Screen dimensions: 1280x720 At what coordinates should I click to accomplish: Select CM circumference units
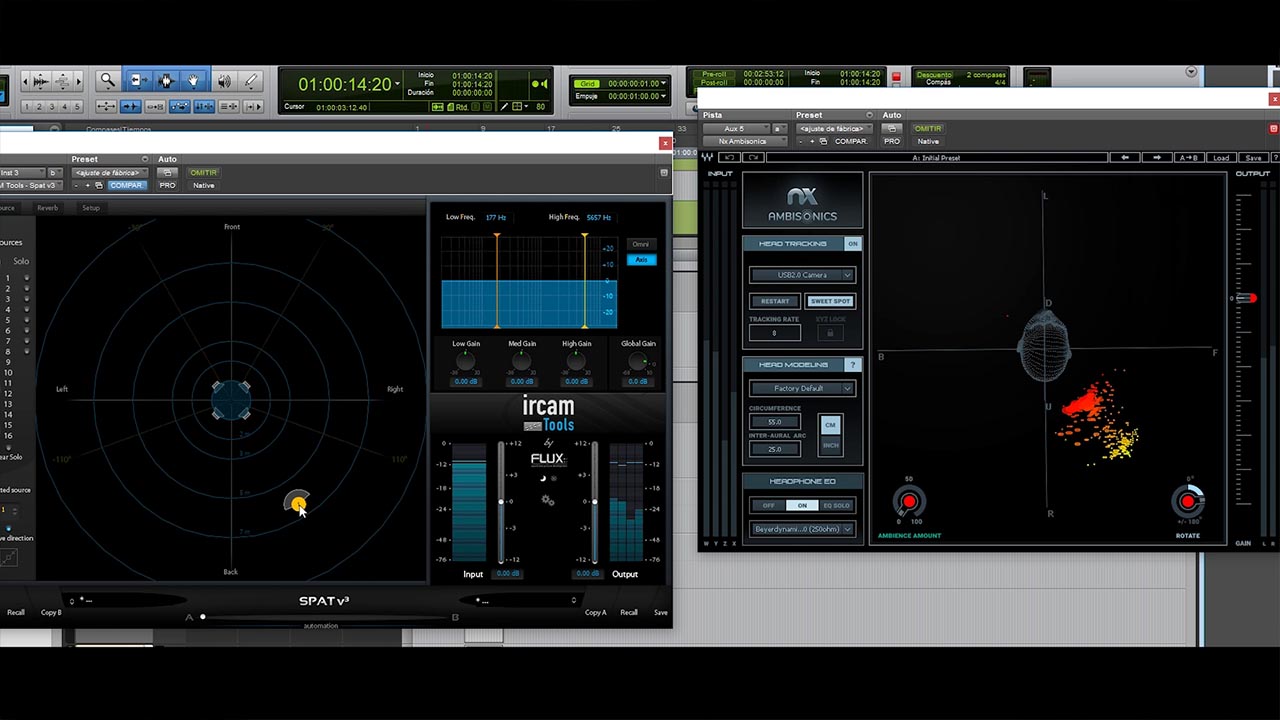click(x=830, y=424)
